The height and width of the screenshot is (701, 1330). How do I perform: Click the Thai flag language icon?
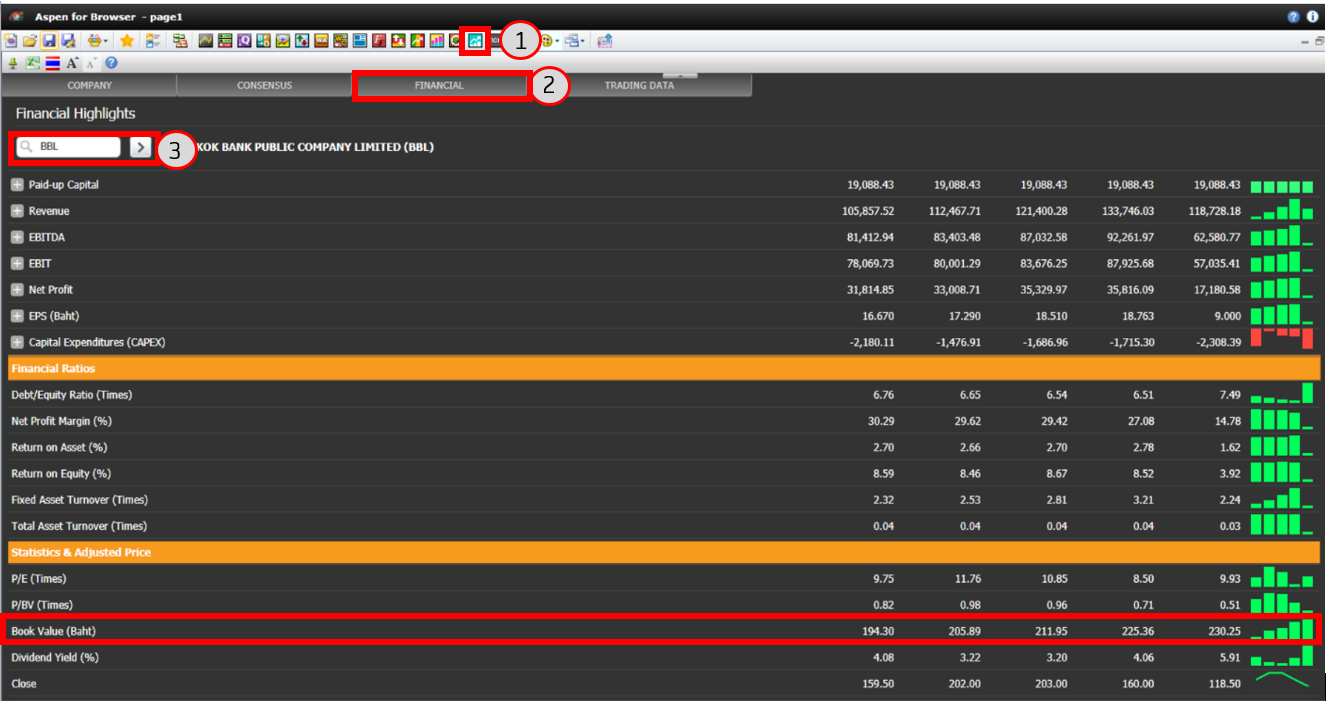(52, 63)
